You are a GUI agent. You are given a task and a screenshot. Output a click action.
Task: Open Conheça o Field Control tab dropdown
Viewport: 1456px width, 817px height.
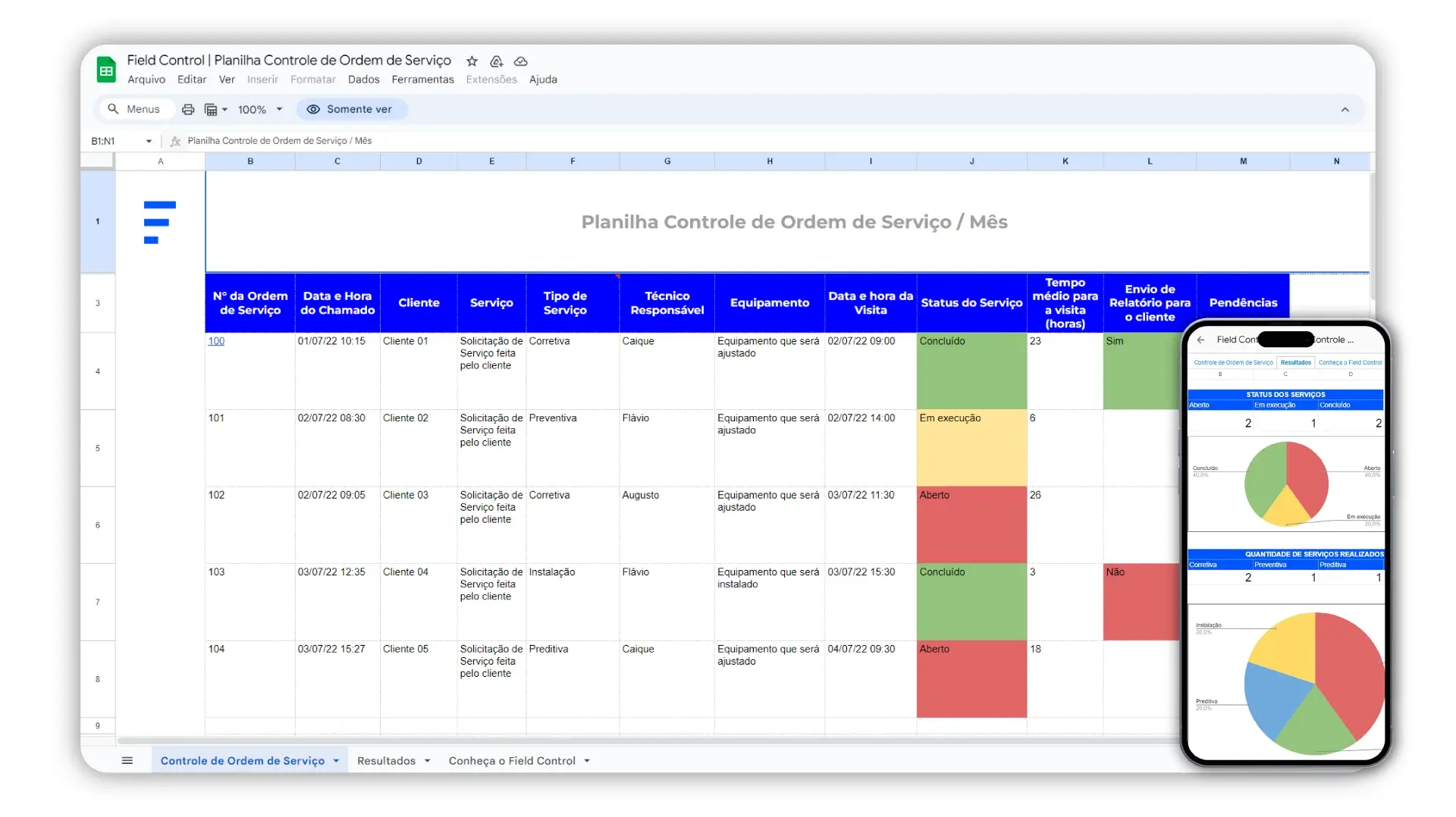[x=587, y=761]
